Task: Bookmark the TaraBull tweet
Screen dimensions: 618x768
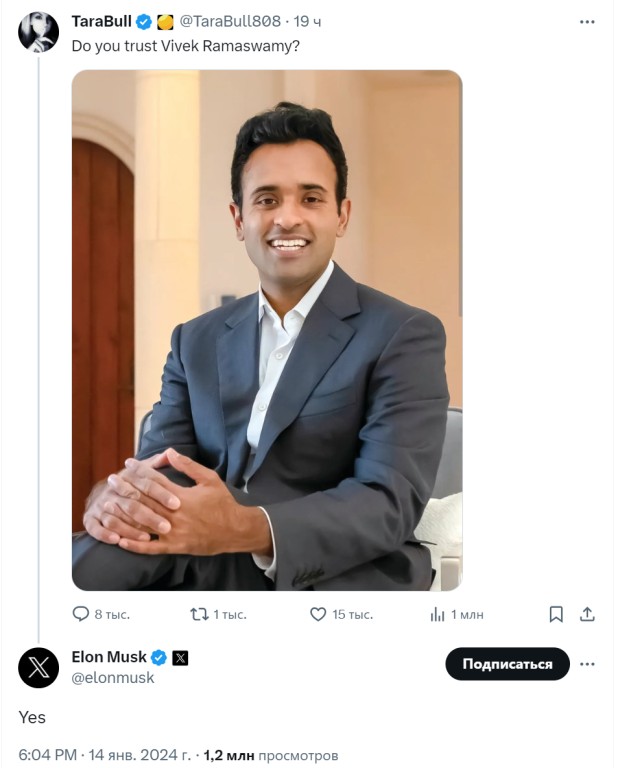Action: (x=556, y=614)
